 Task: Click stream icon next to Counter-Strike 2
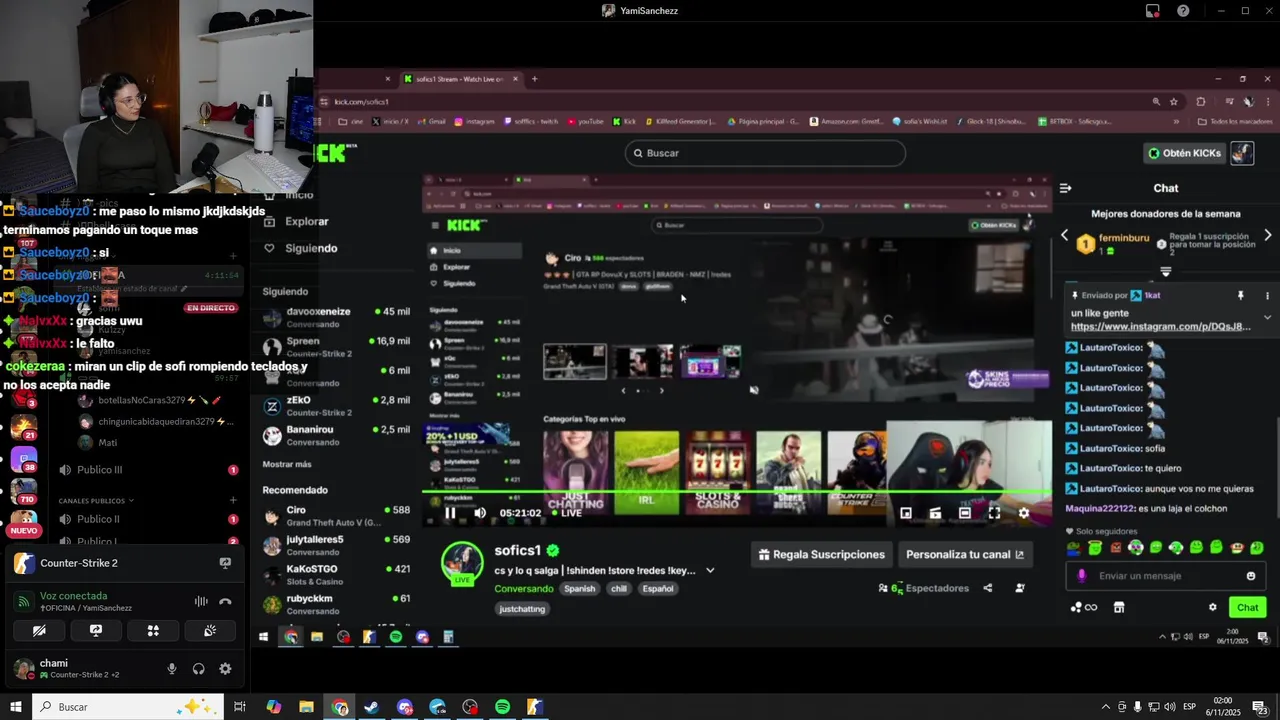pyautogui.click(x=225, y=563)
